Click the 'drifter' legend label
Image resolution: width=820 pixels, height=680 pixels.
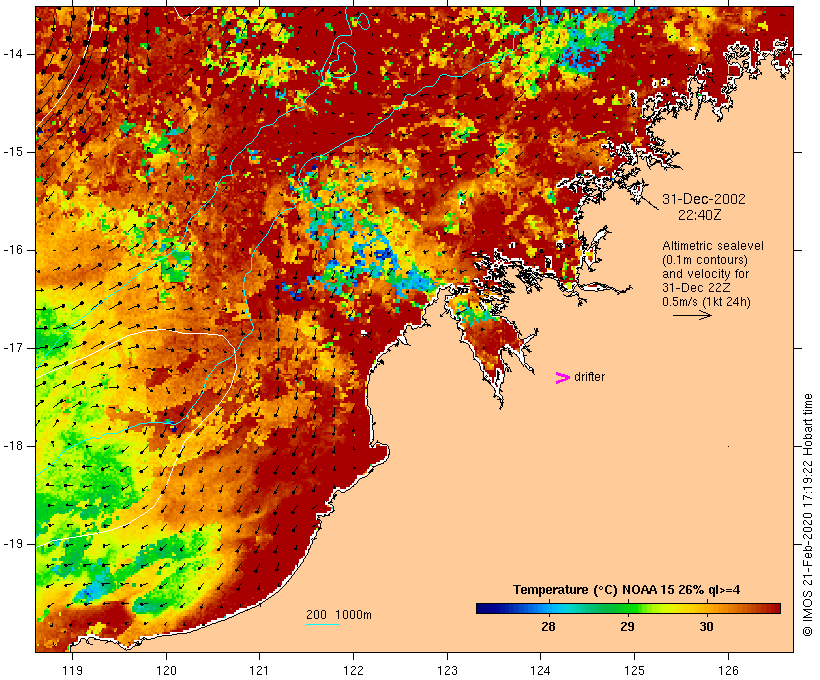pos(589,377)
